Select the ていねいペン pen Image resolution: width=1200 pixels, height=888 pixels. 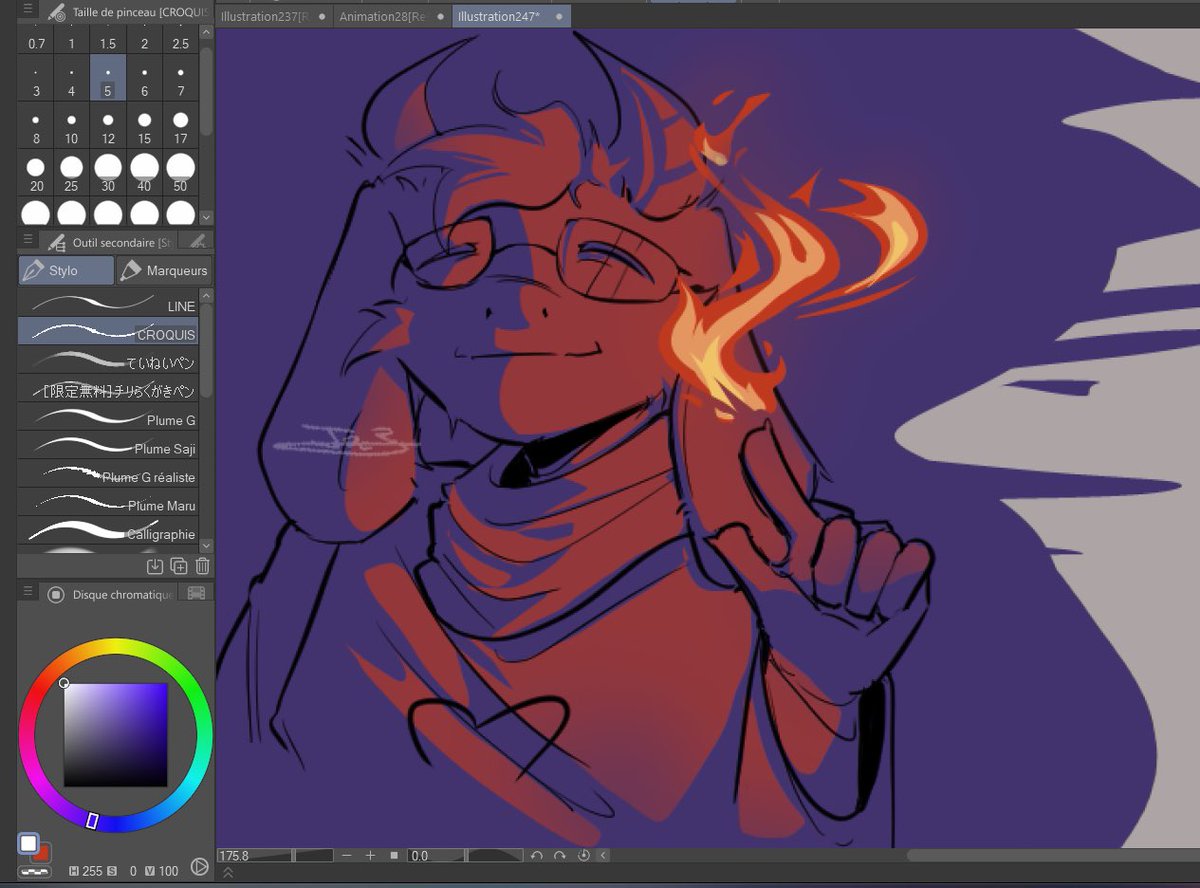pos(108,361)
